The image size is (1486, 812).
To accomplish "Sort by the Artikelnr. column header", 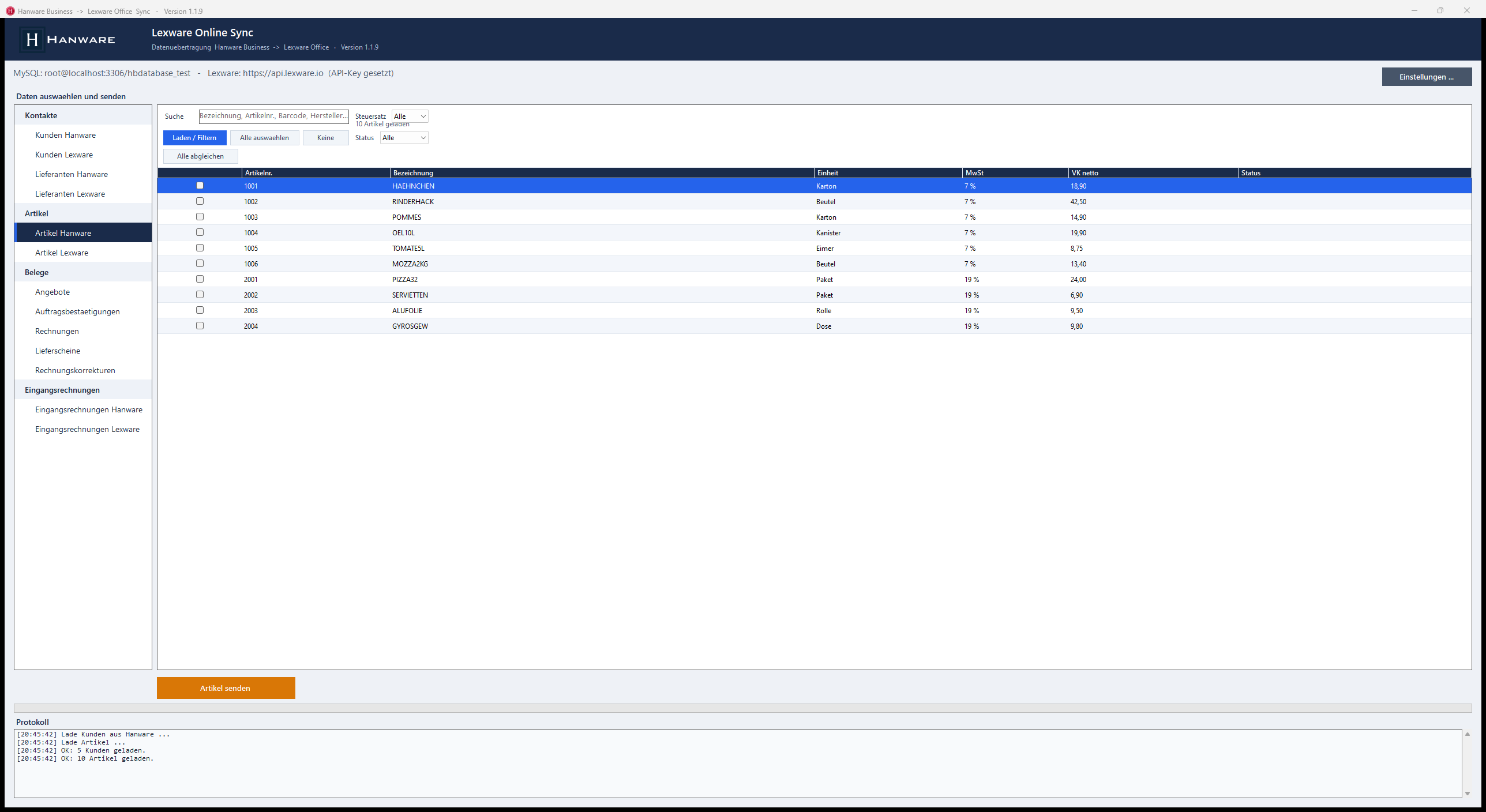I will click(316, 173).
